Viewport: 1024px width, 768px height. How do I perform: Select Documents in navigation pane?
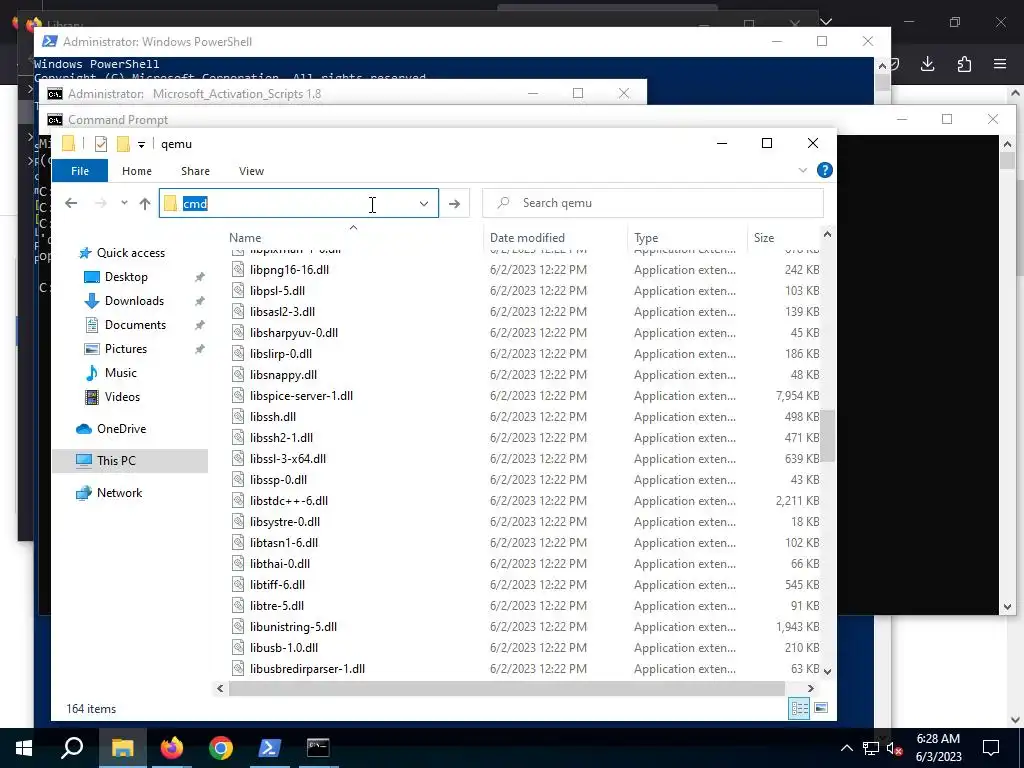135,325
